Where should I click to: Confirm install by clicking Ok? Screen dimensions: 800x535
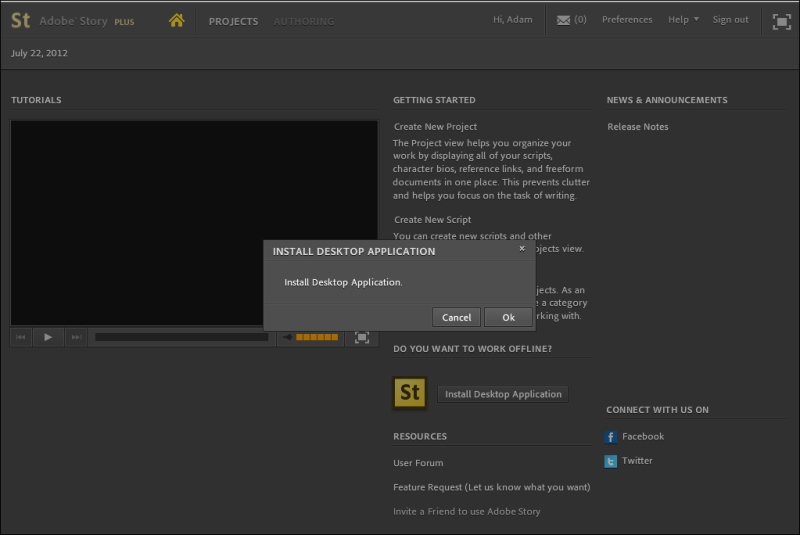click(508, 317)
